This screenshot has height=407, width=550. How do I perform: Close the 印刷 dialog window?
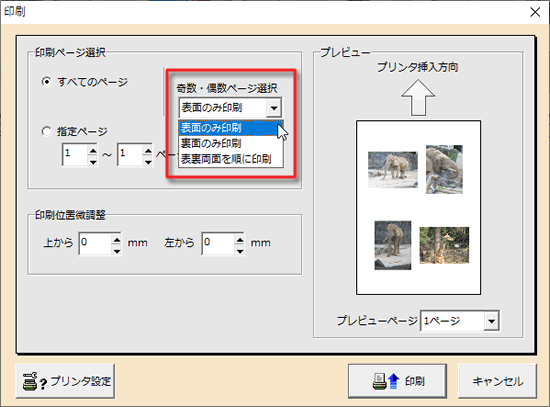(x=535, y=12)
